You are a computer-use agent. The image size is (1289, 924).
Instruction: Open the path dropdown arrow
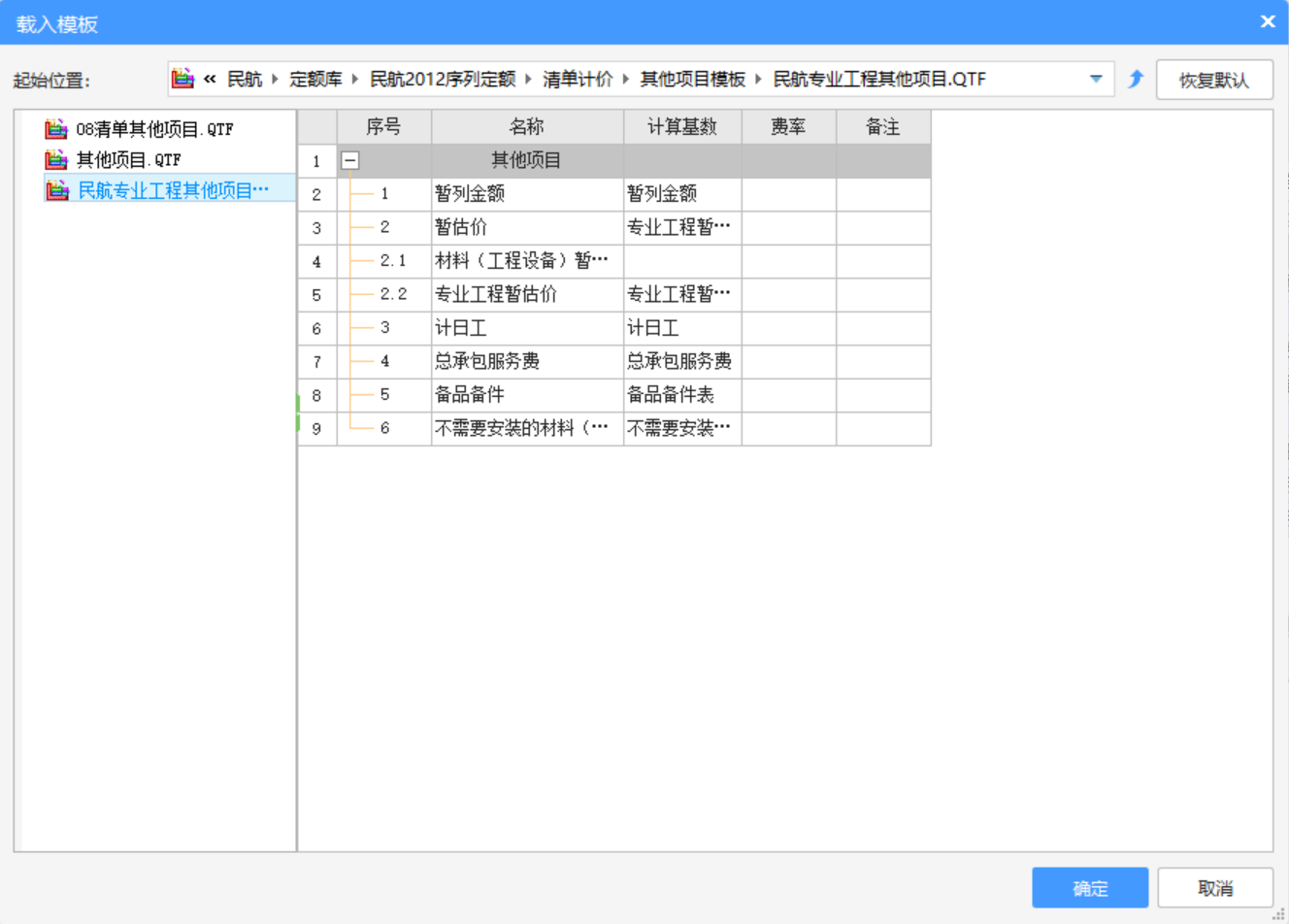tap(1095, 80)
